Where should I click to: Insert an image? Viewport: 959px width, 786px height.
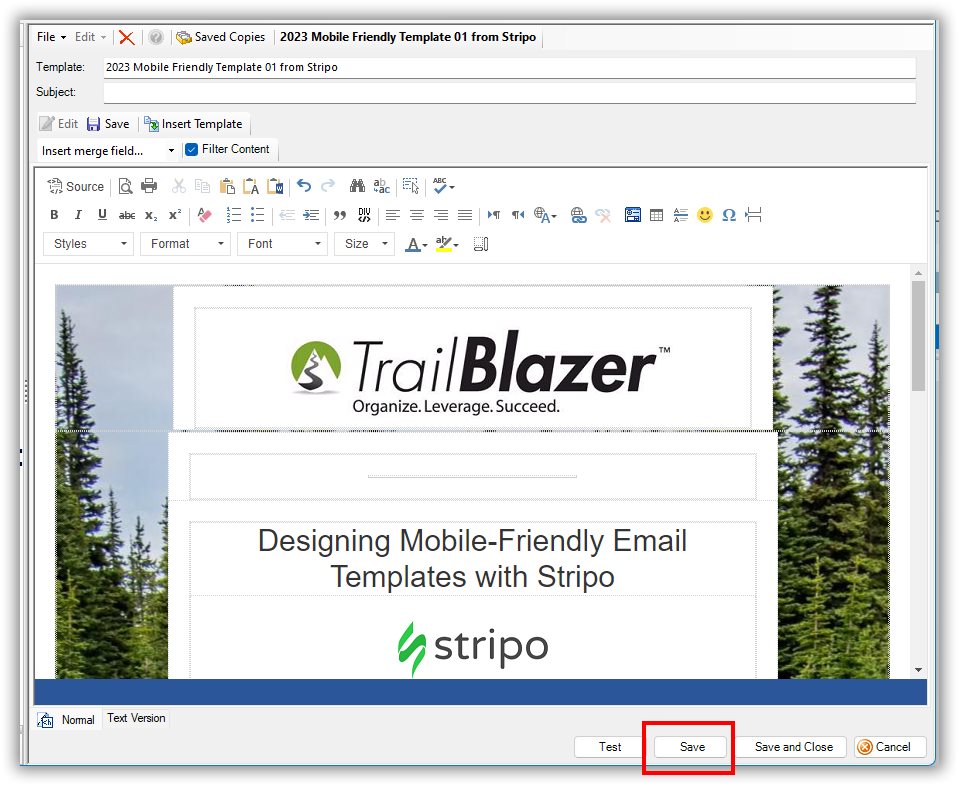tap(632, 215)
